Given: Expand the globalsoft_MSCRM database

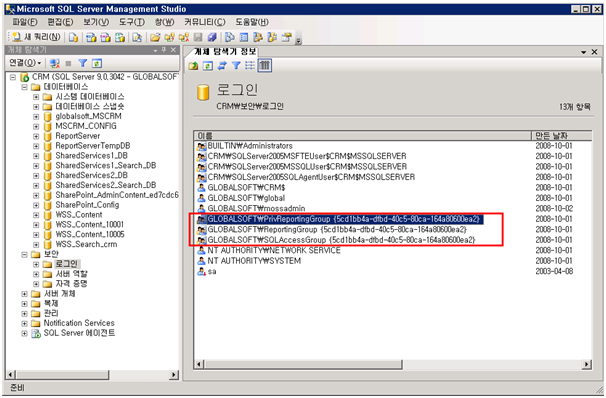Looking at the screenshot, I should click(36, 116).
